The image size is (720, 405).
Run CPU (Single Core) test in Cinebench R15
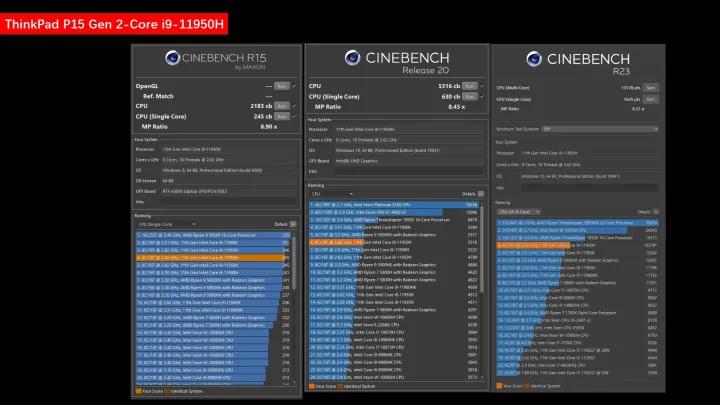coord(281,117)
